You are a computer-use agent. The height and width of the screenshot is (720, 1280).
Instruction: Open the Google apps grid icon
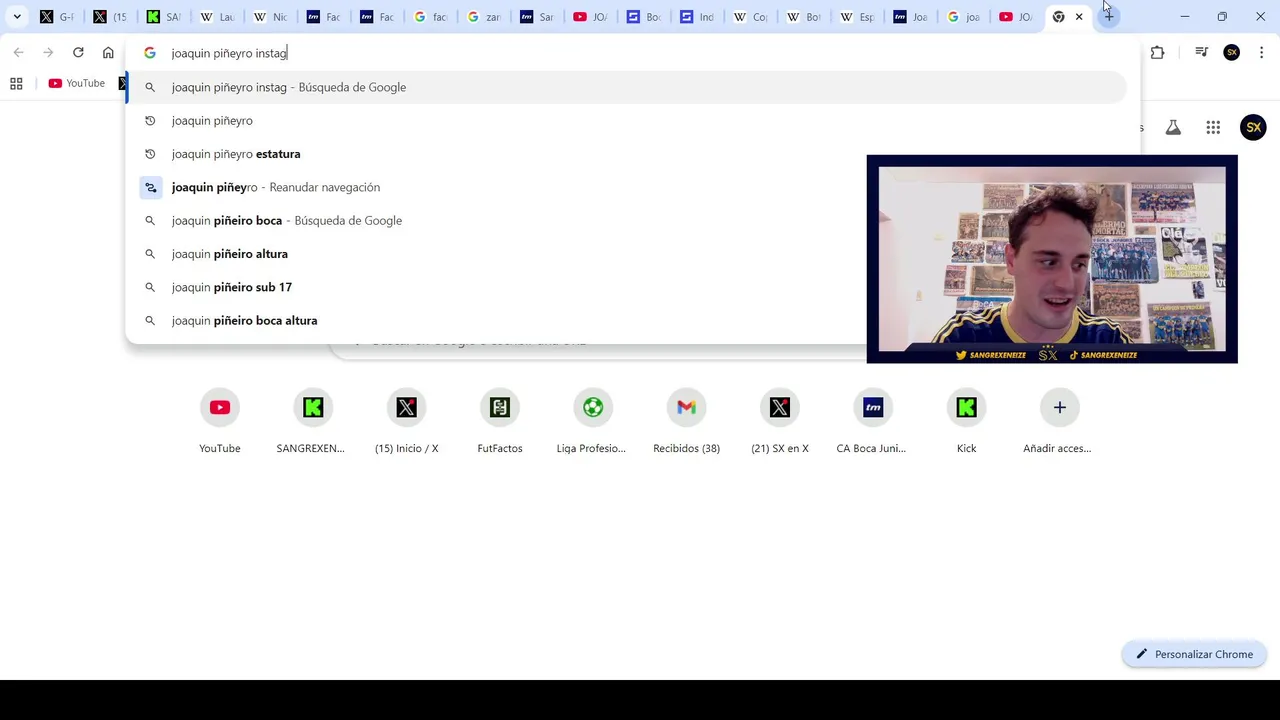click(1213, 127)
